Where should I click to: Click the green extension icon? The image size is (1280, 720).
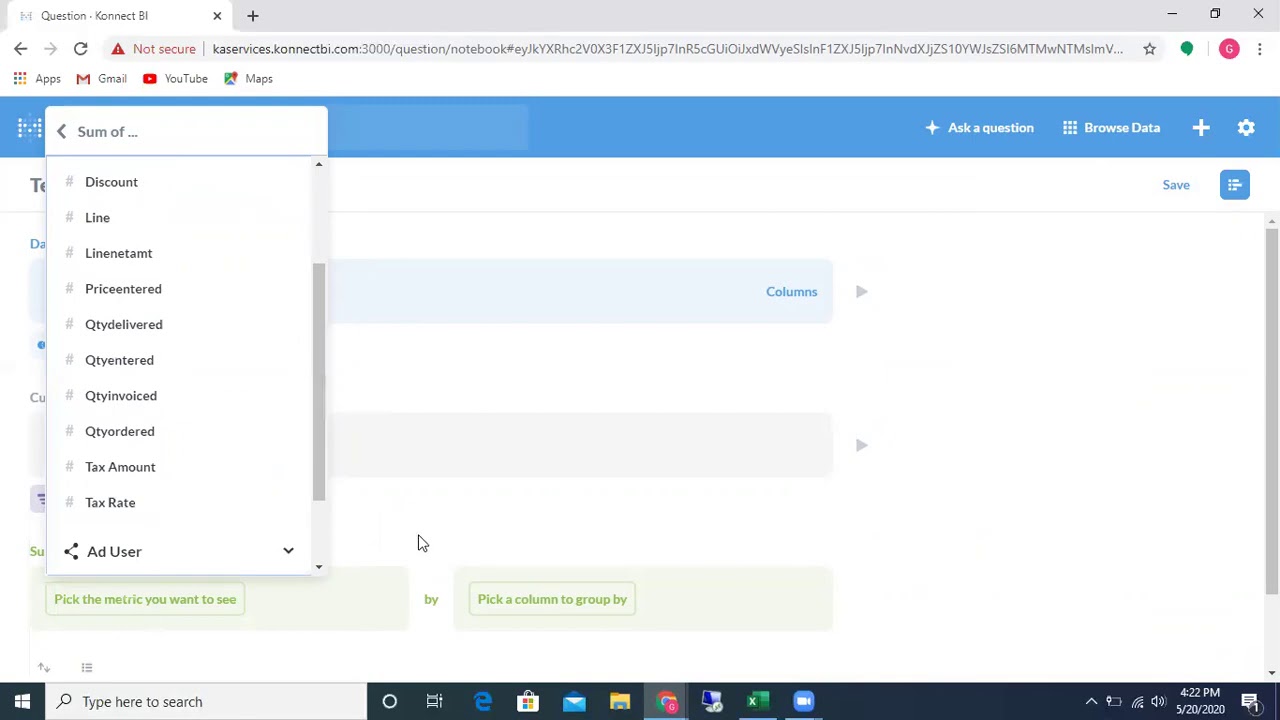click(1187, 49)
